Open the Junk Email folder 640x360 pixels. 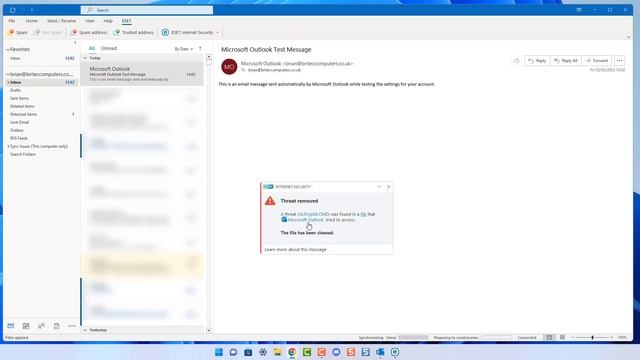19,122
